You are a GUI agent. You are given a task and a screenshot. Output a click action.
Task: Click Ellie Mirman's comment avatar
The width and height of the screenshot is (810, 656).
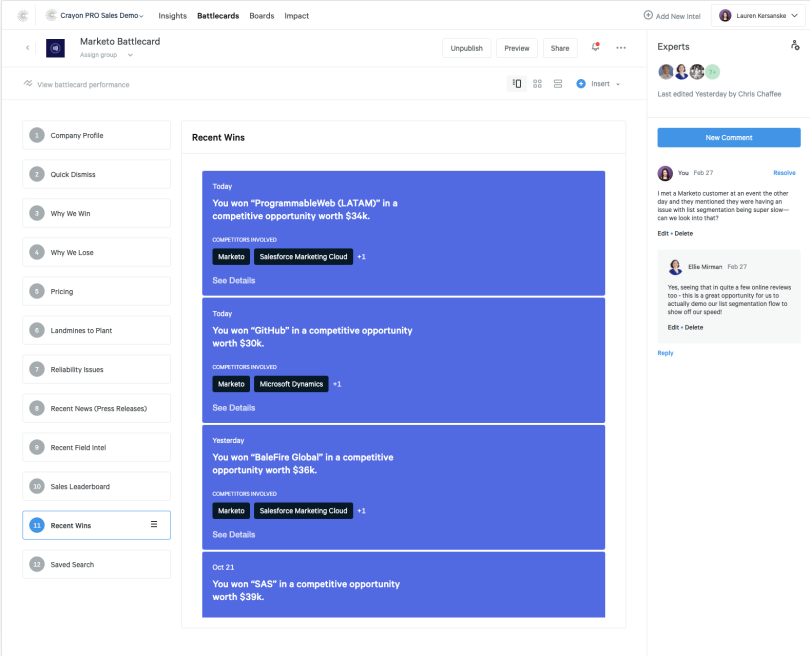coord(675,267)
